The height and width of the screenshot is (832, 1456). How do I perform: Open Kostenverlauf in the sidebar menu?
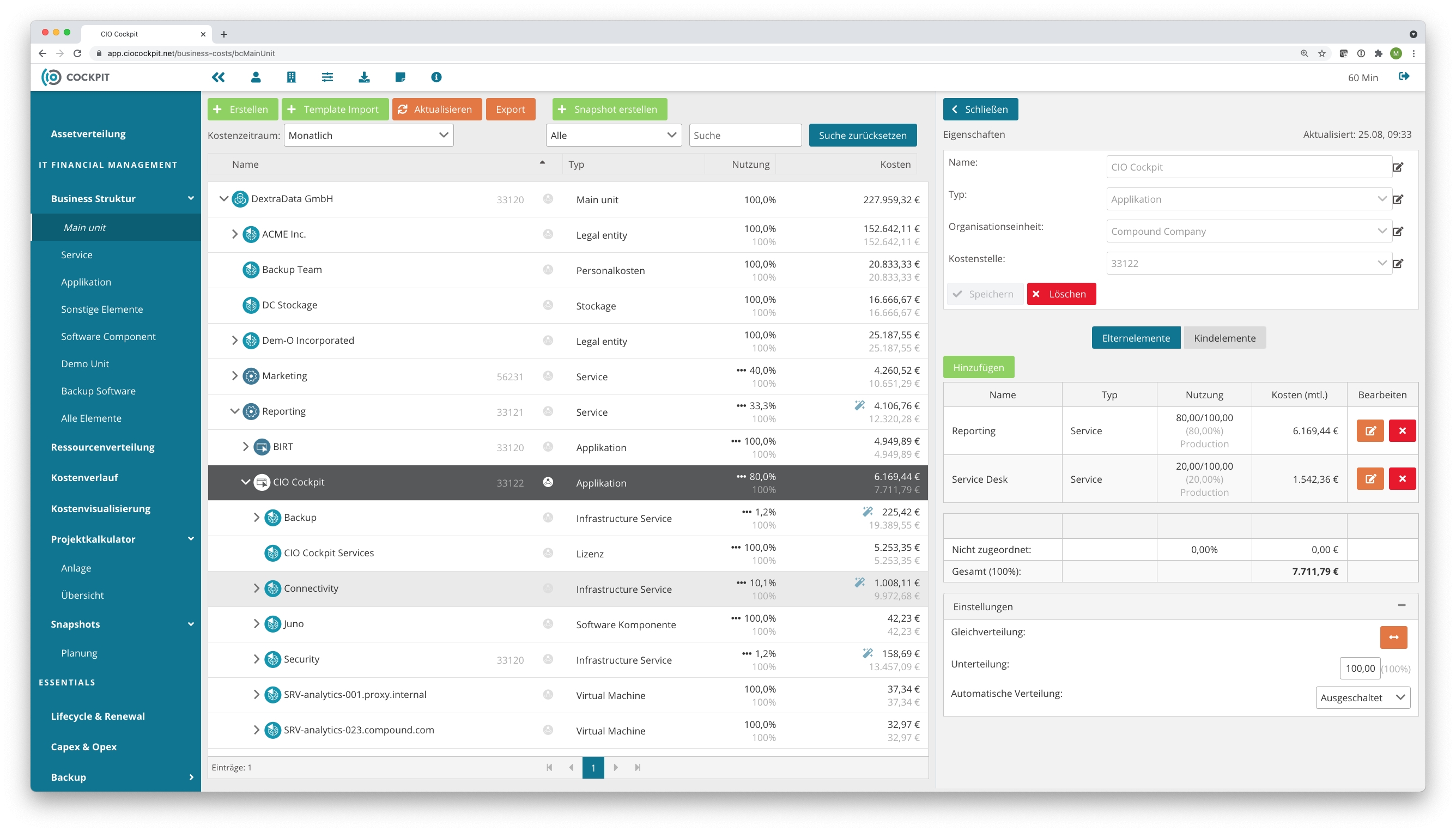click(84, 477)
